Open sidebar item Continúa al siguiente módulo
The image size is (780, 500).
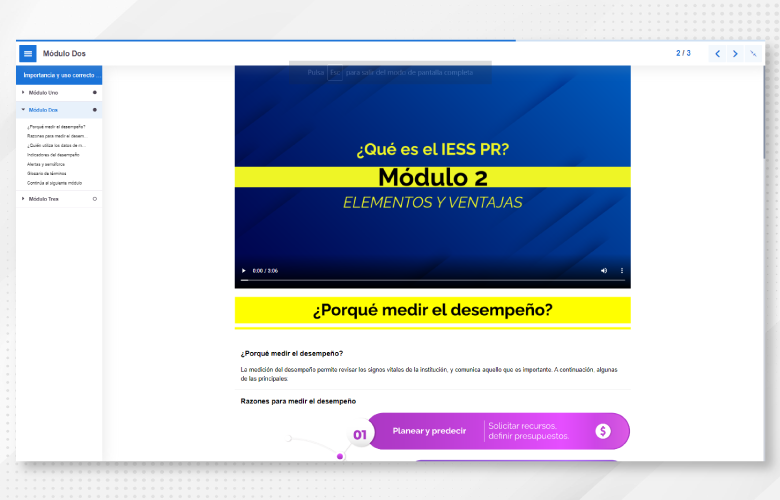click(54, 183)
